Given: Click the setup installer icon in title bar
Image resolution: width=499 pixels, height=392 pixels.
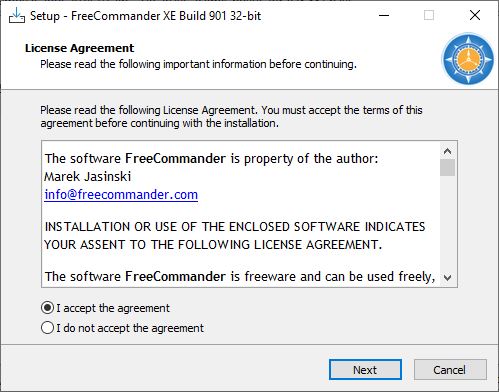Looking at the screenshot, I should [x=16, y=16].
